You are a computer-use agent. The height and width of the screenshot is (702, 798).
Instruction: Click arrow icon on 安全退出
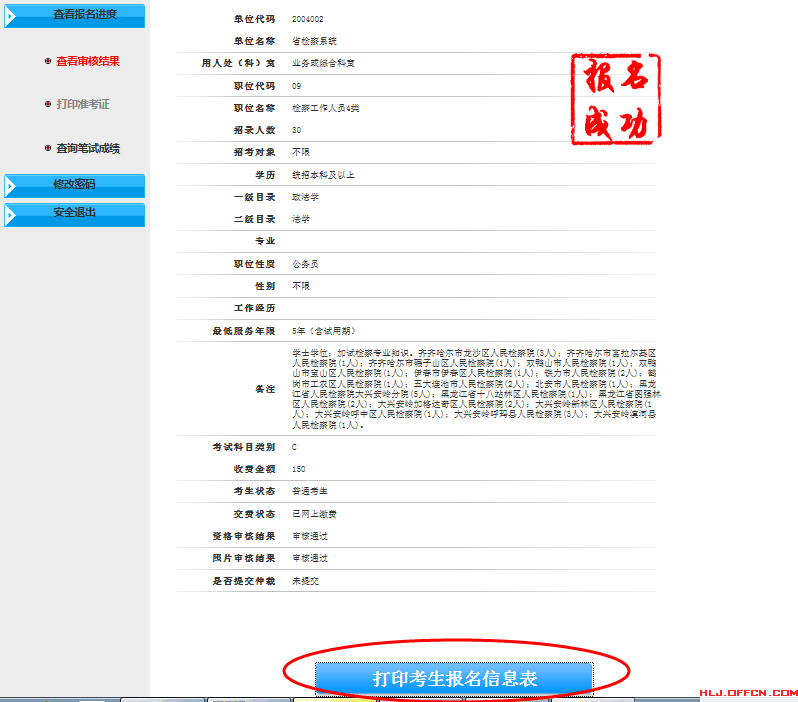(11, 216)
